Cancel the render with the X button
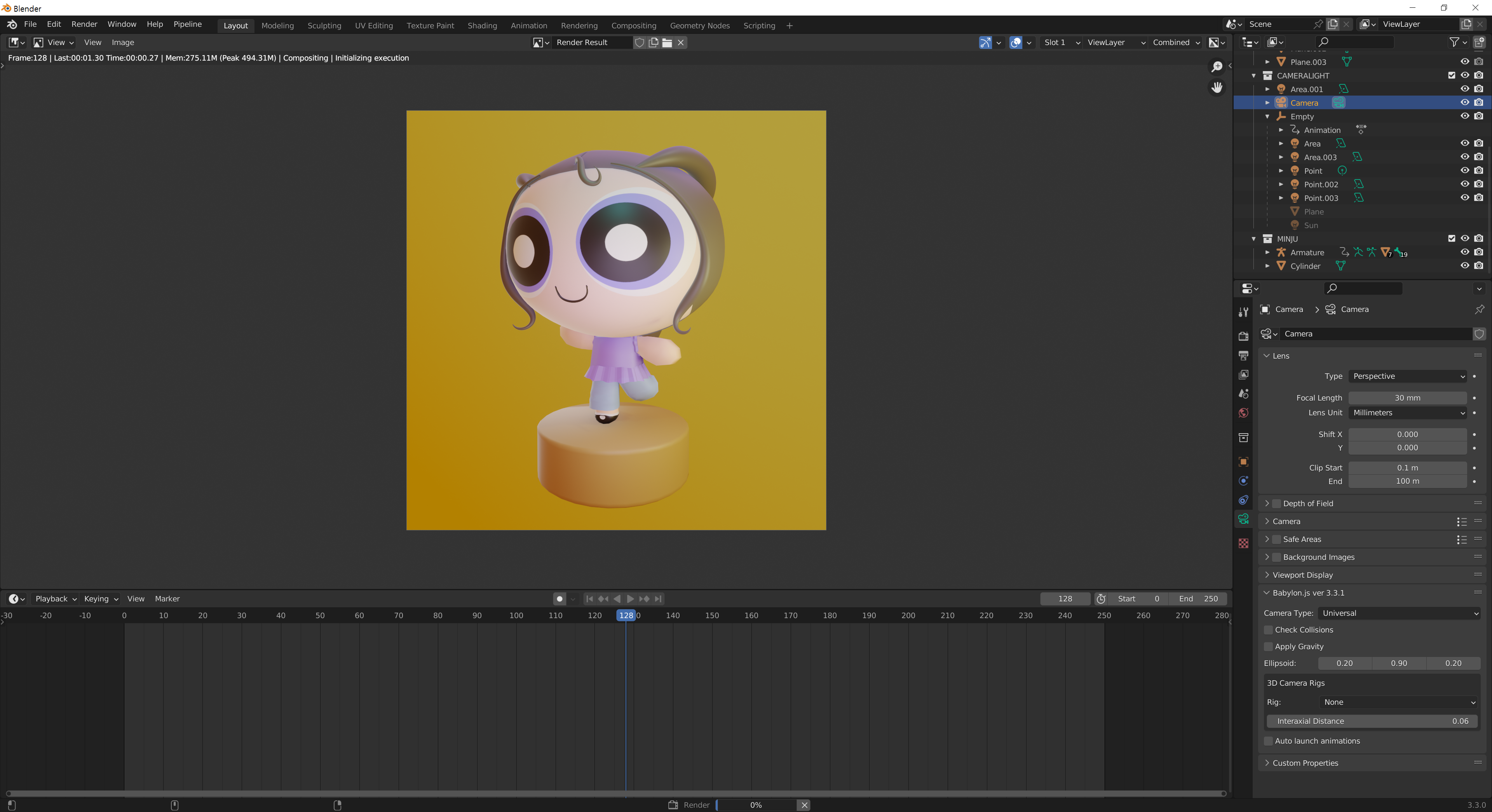The image size is (1492, 812). pyautogui.click(x=804, y=805)
